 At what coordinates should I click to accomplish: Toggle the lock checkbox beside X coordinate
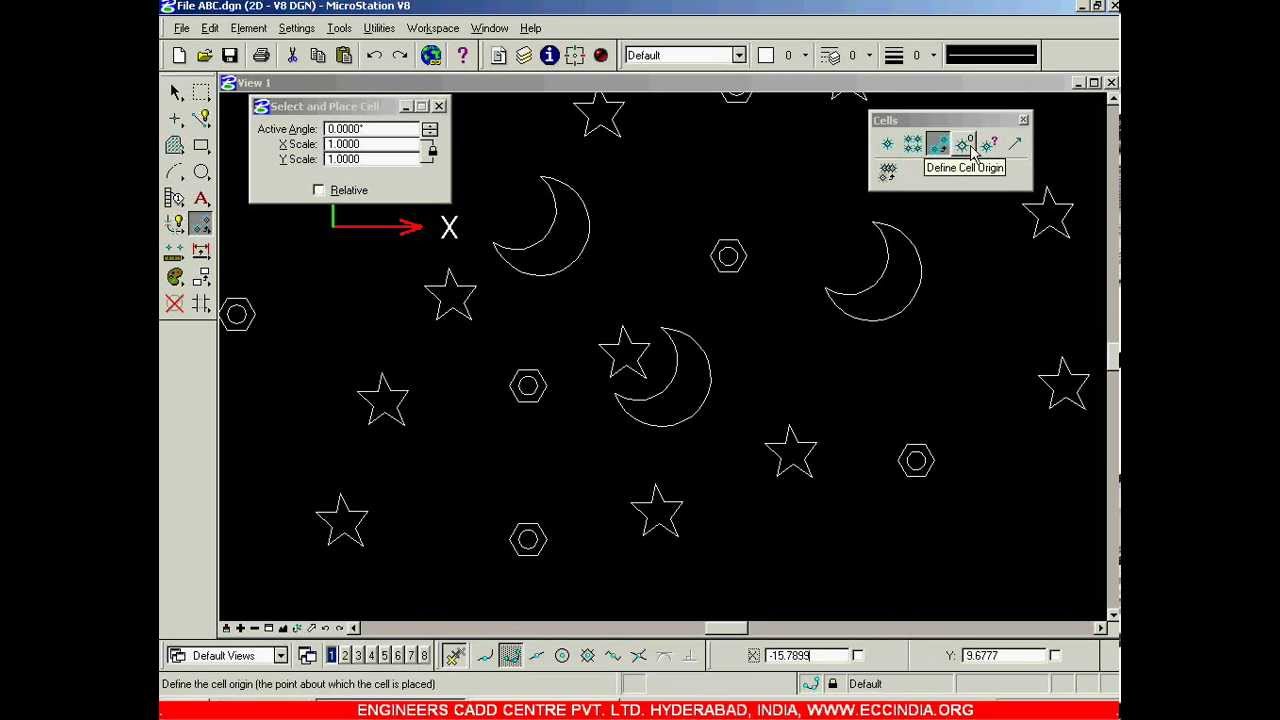pyautogui.click(x=857, y=656)
